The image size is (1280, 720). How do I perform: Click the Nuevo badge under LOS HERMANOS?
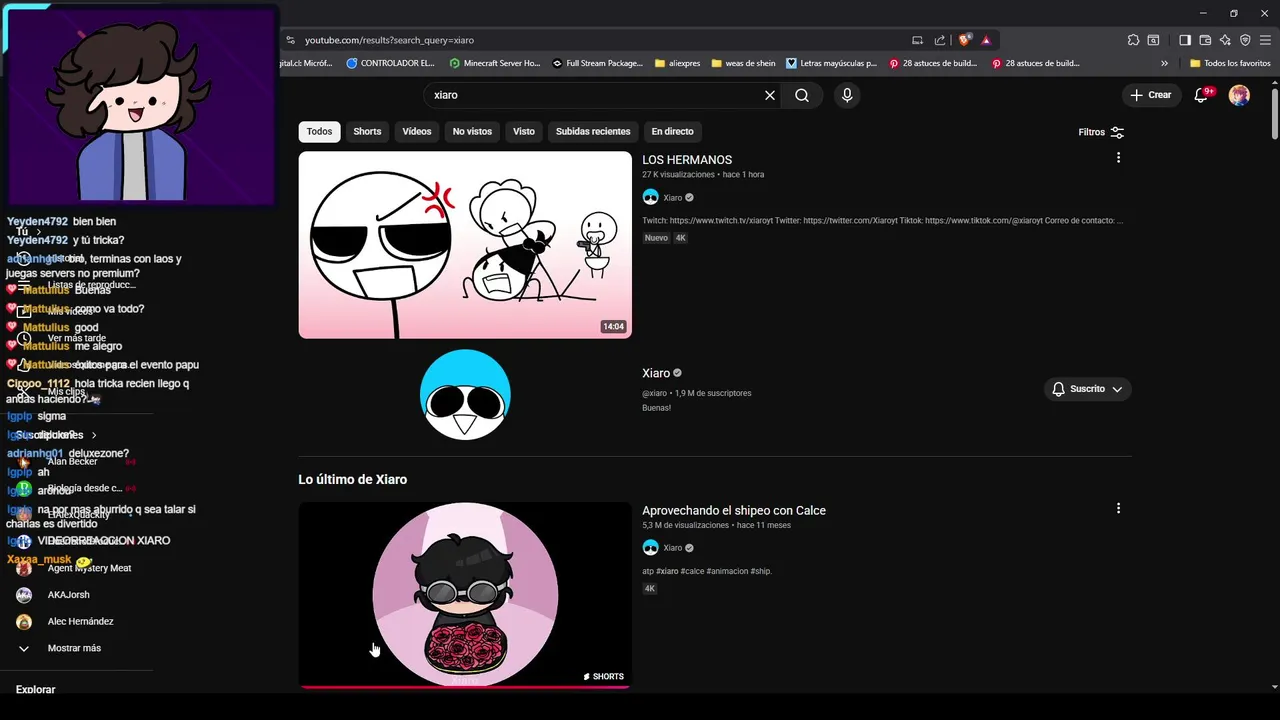[656, 238]
